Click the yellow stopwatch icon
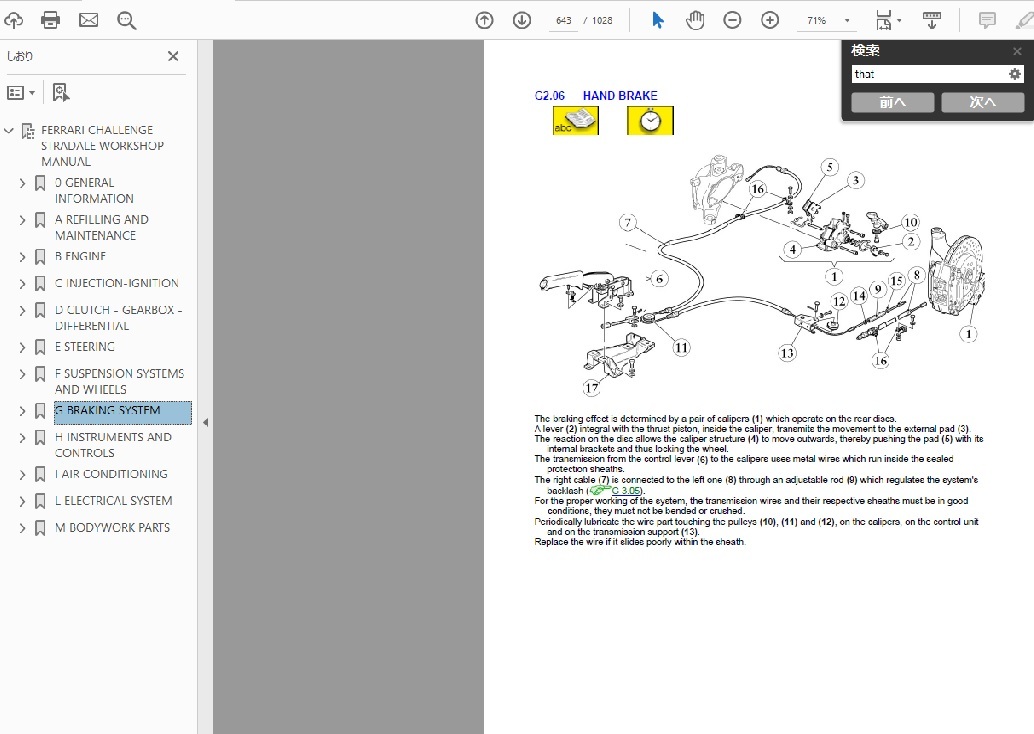 650,121
